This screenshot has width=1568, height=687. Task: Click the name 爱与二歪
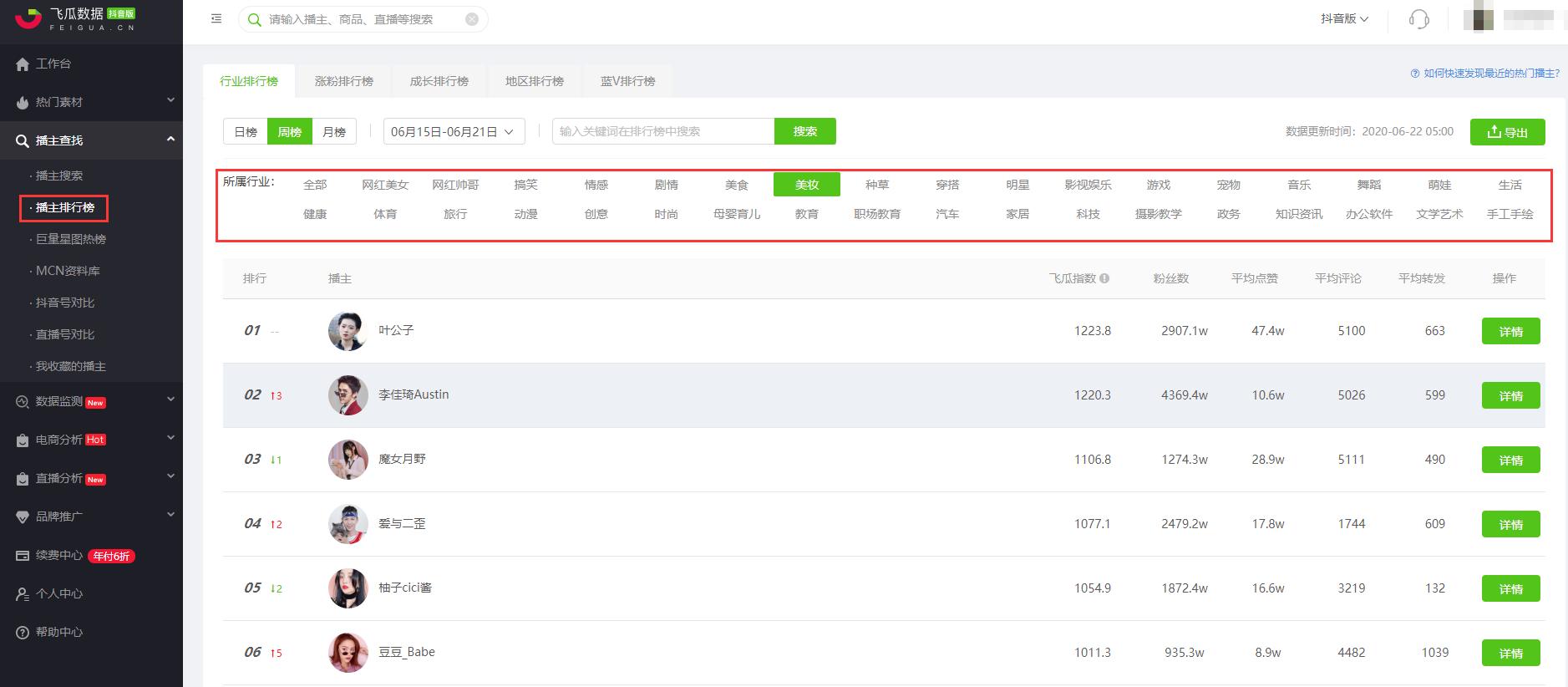pos(402,523)
